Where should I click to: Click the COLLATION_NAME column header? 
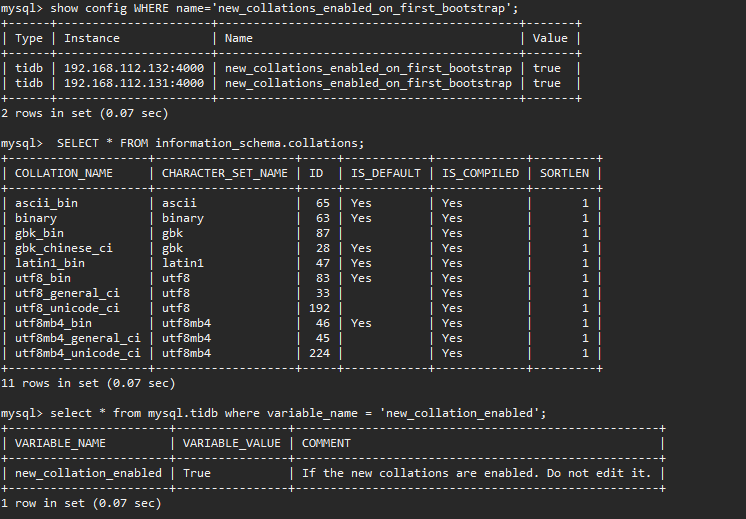tap(64, 173)
